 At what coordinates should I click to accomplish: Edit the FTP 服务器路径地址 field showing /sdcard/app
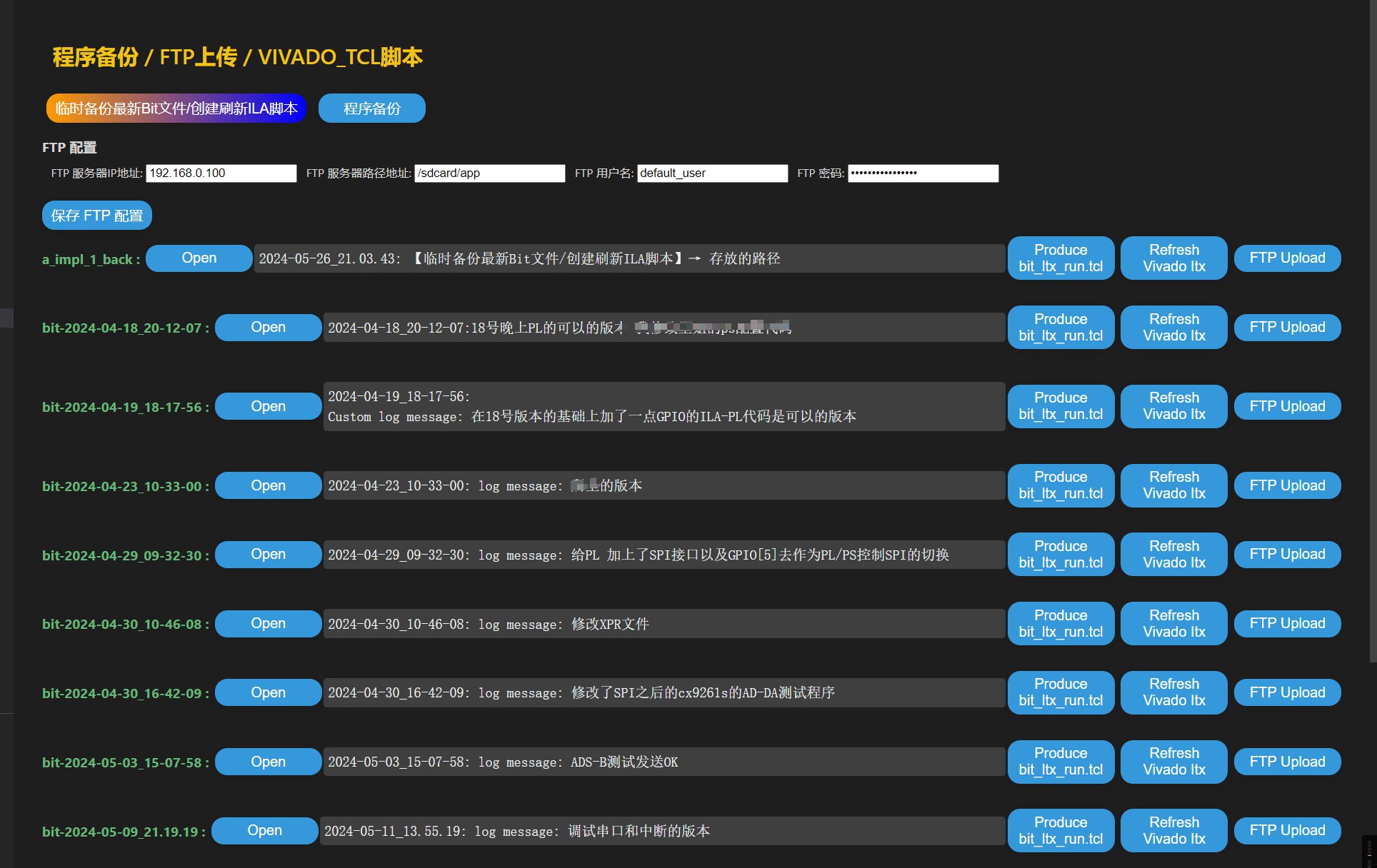tap(489, 173)
